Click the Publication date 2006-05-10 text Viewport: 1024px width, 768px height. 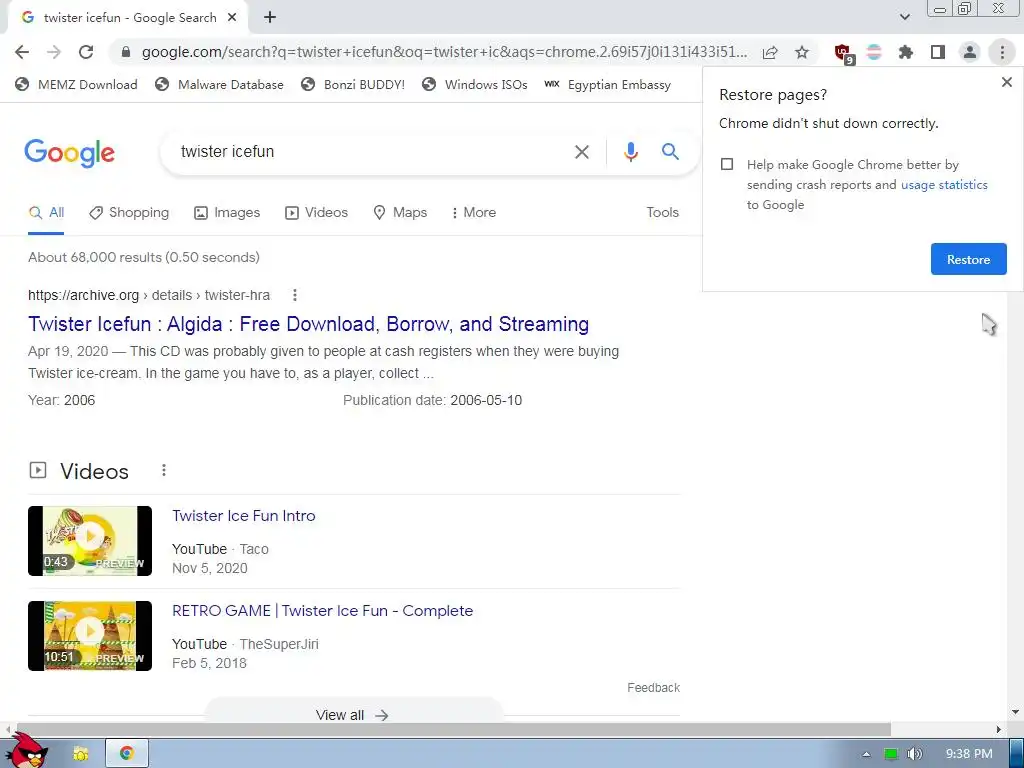click(432, 400)
